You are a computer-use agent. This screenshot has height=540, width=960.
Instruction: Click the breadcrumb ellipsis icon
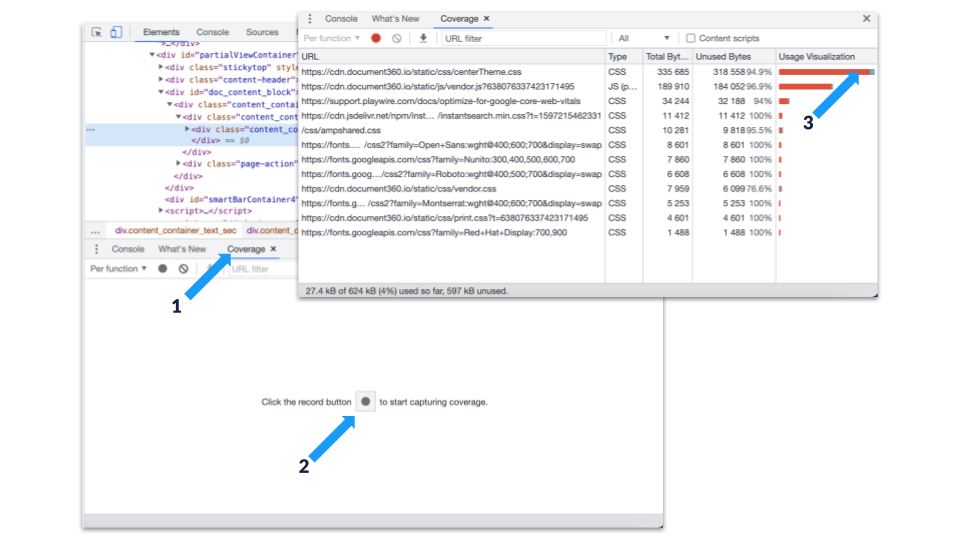(95, 231)
